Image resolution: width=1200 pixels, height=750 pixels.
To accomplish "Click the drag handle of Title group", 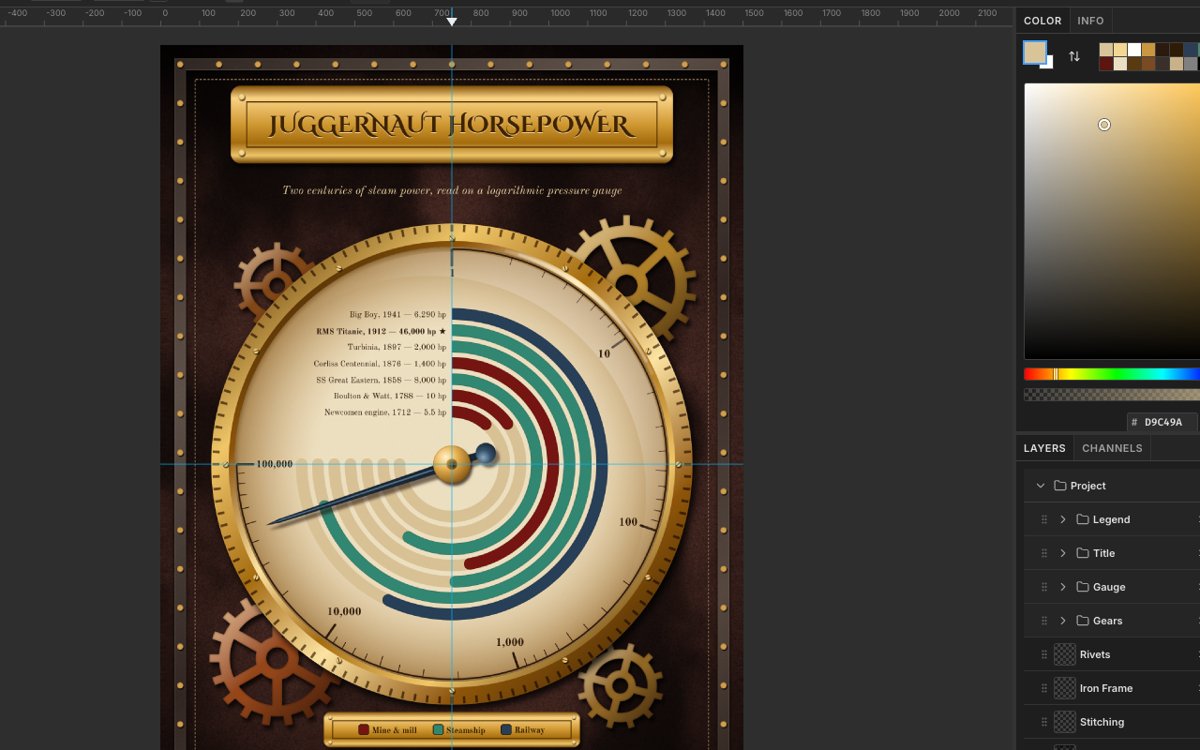I will (1044, 553).
